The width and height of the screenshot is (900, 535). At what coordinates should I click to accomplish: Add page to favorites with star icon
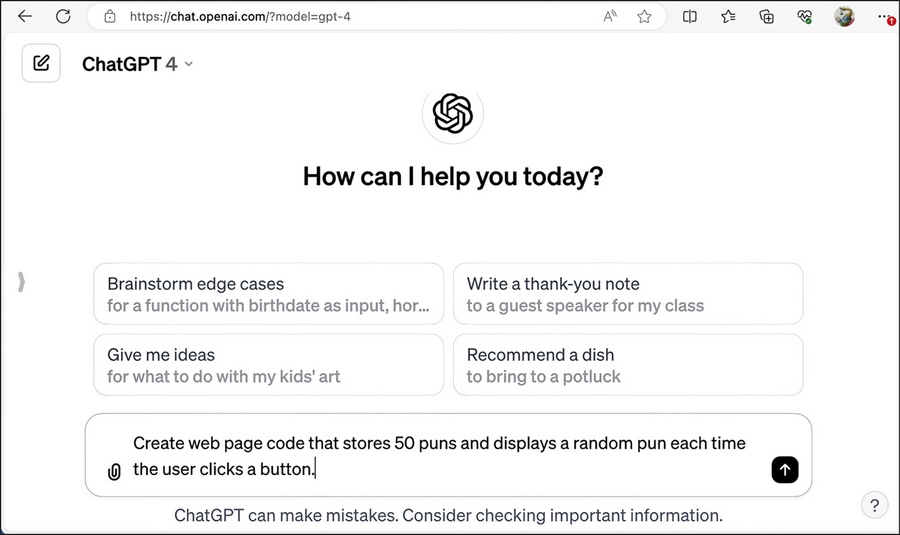tap(644, 17)
